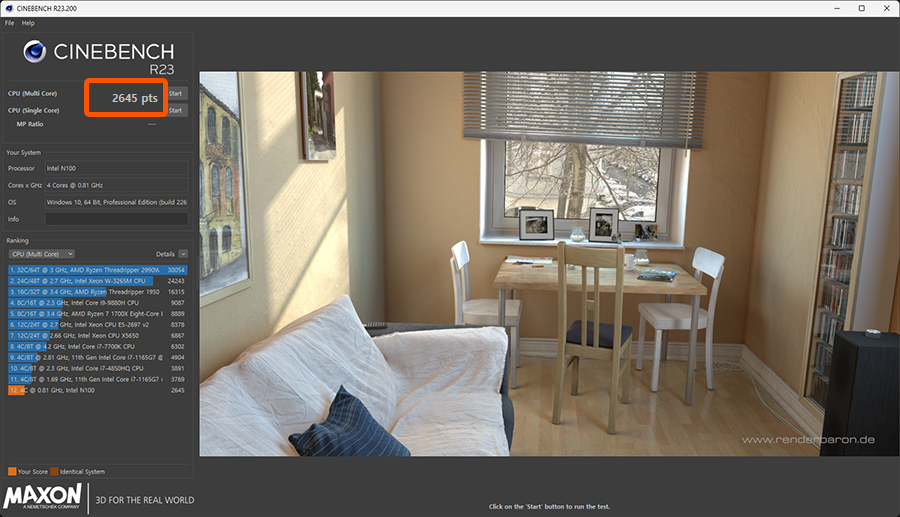Select ranking row 10 Intel Core i7-4850HQ

[98, 368]
